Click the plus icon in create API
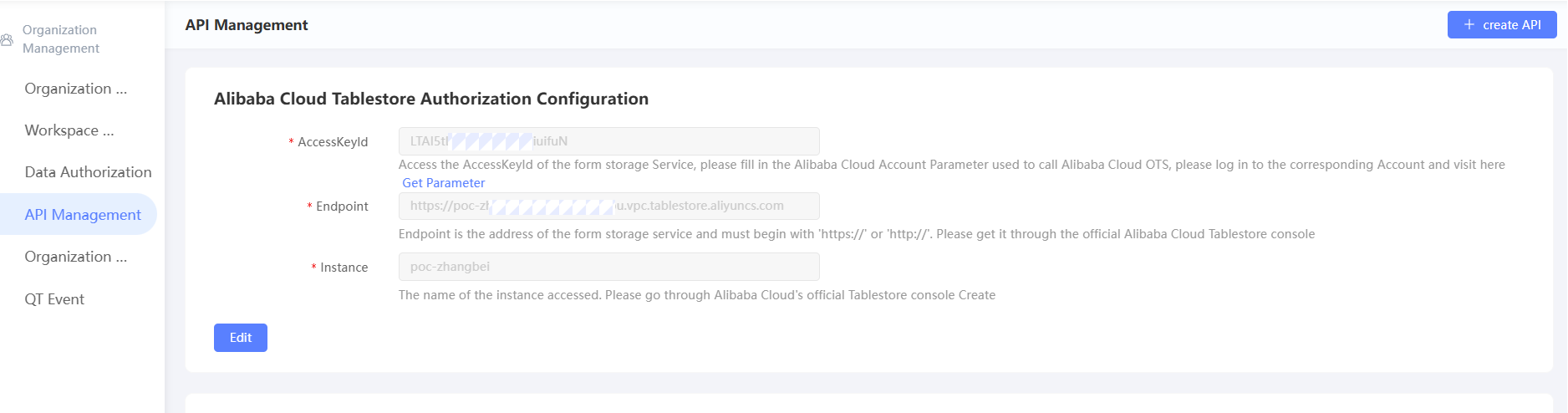Image resolution: width=1568 pixels, height=413 pixels. pos(1469,25)
